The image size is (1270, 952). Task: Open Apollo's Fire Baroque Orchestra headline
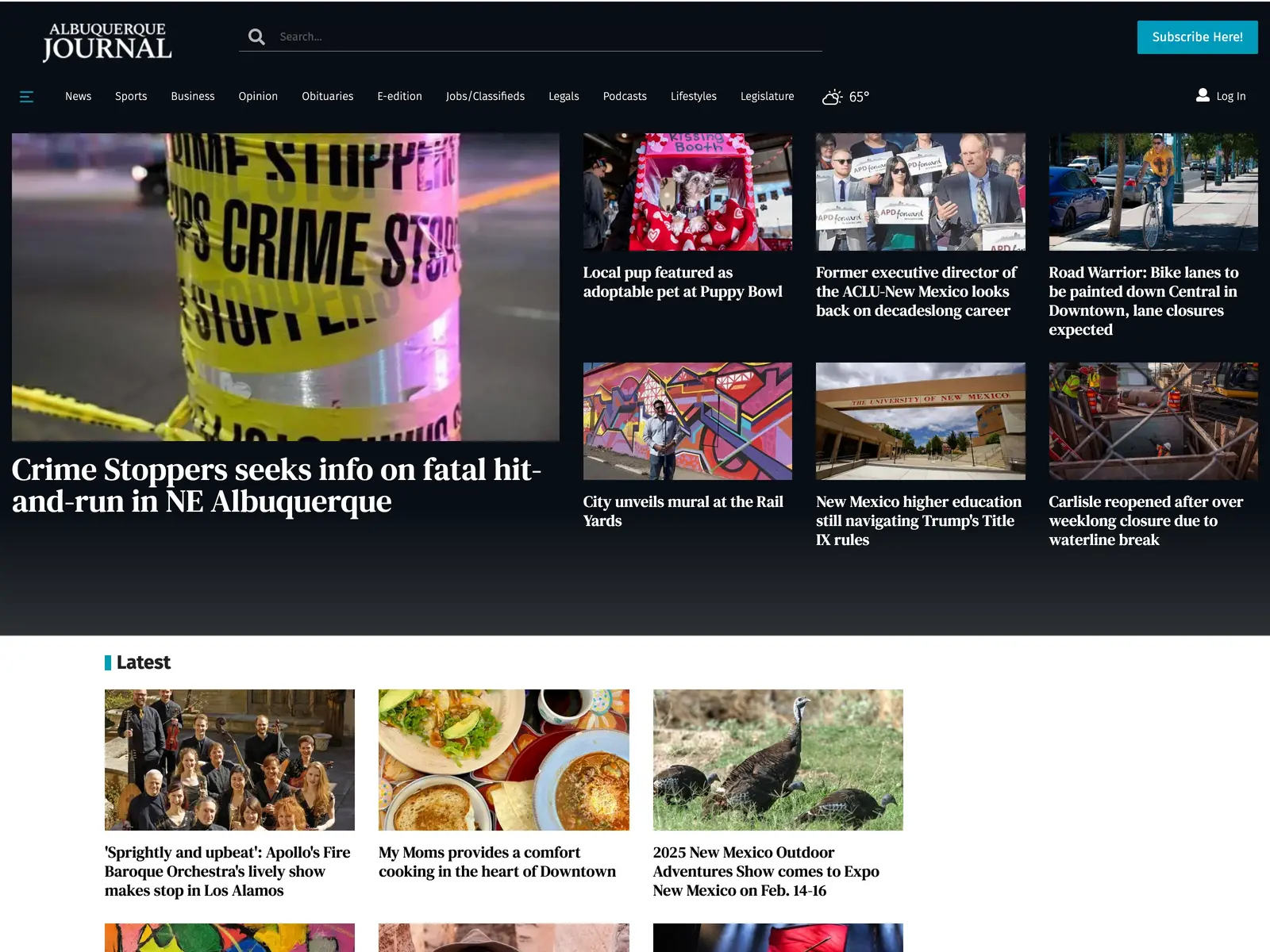click(228, 871)
